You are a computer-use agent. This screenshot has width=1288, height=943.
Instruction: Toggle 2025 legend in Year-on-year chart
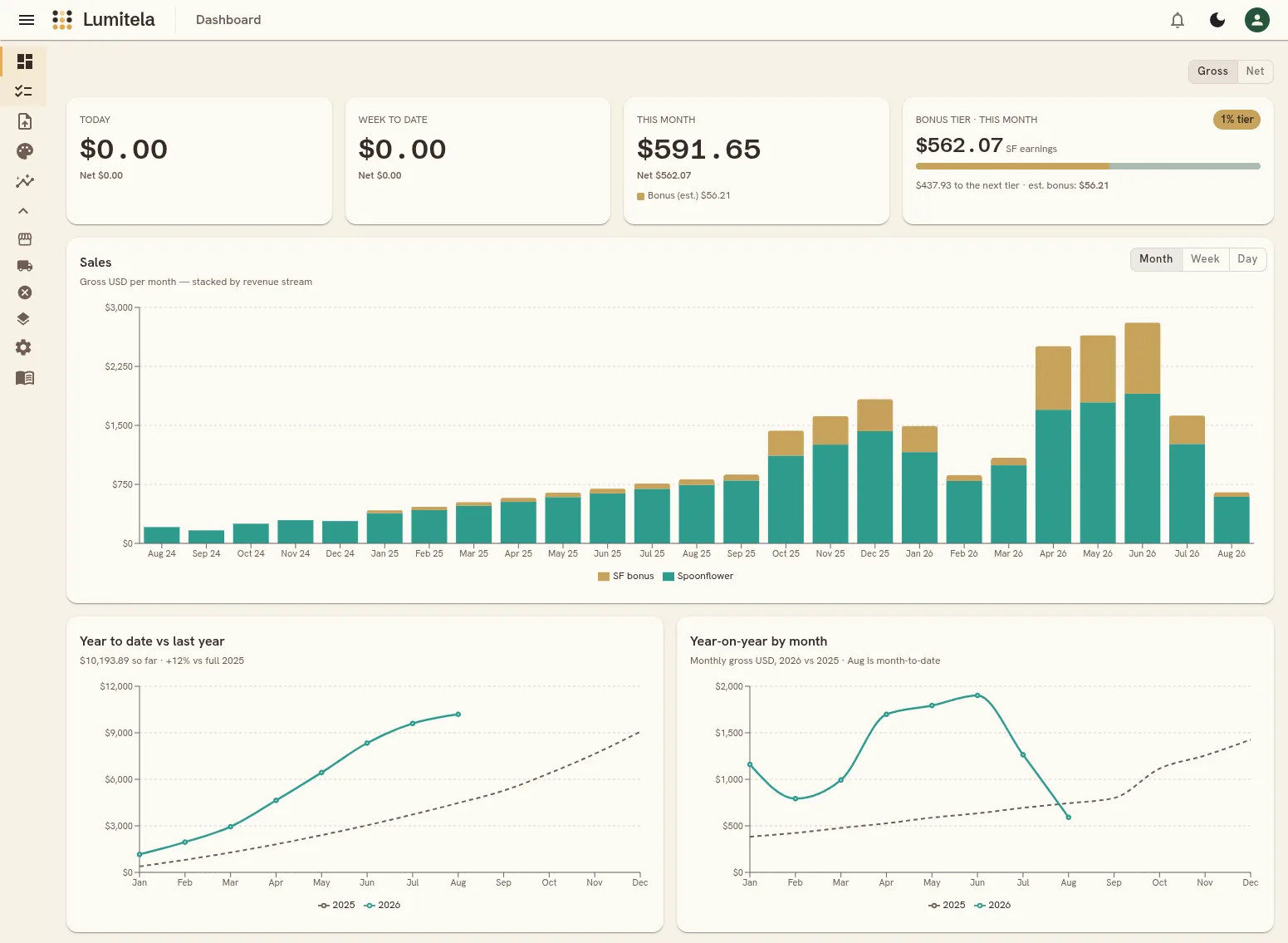tap(947, 905)
